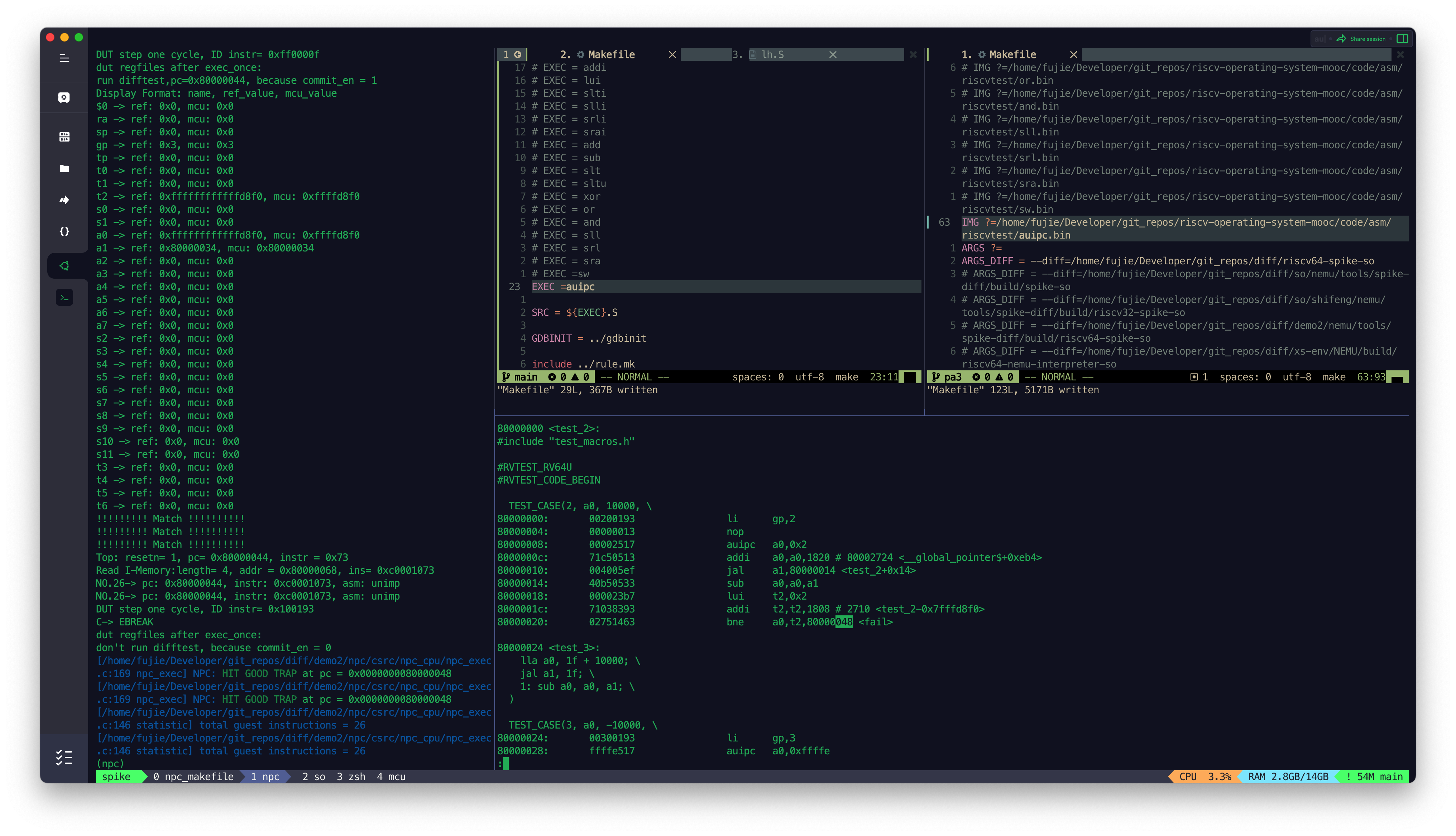Click the 'main' git branch indicator
1456x836 pixels.
coord(520,377)
